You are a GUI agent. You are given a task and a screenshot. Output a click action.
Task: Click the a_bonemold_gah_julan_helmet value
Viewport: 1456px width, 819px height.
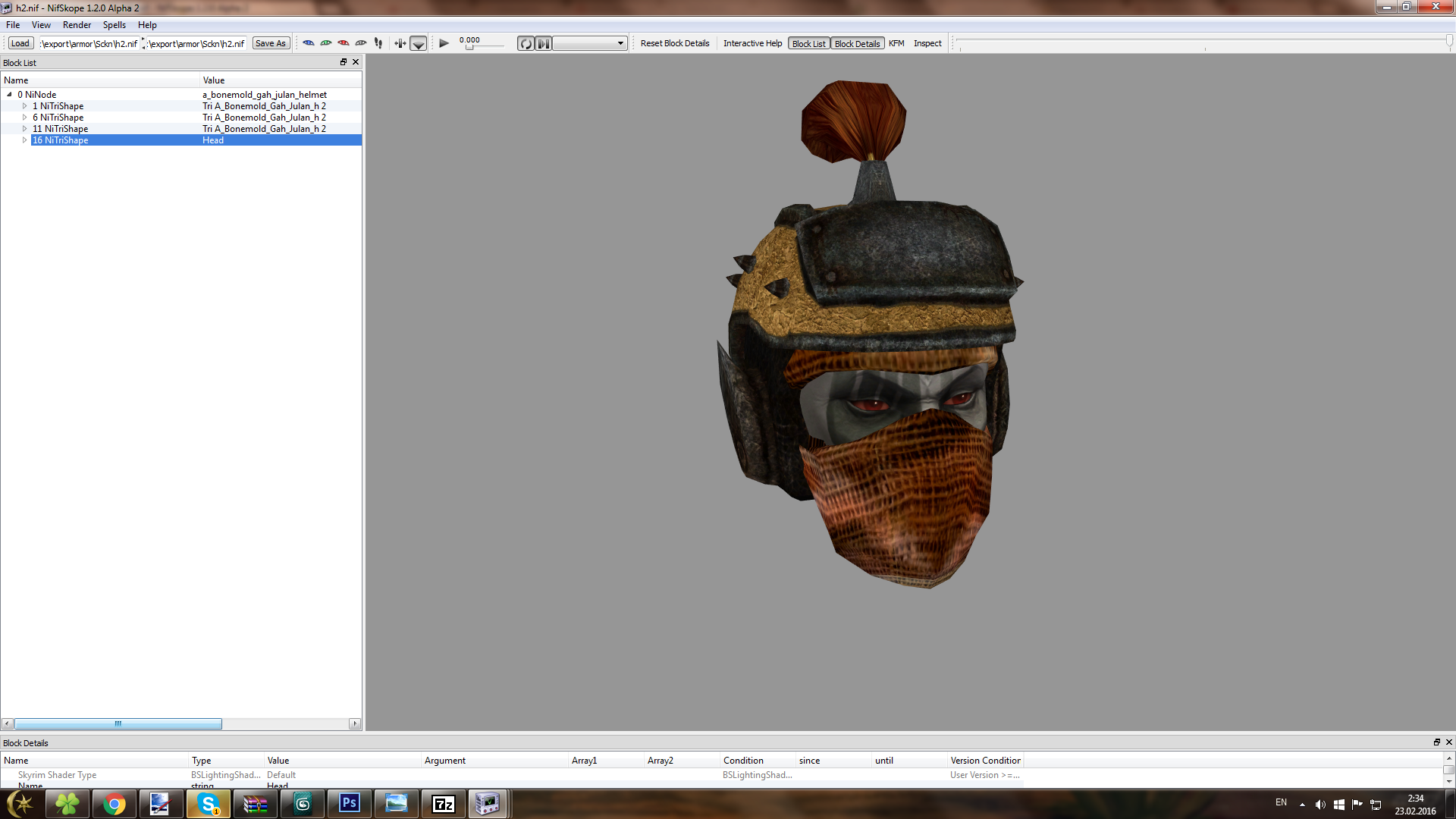click(x=265, y=95)
